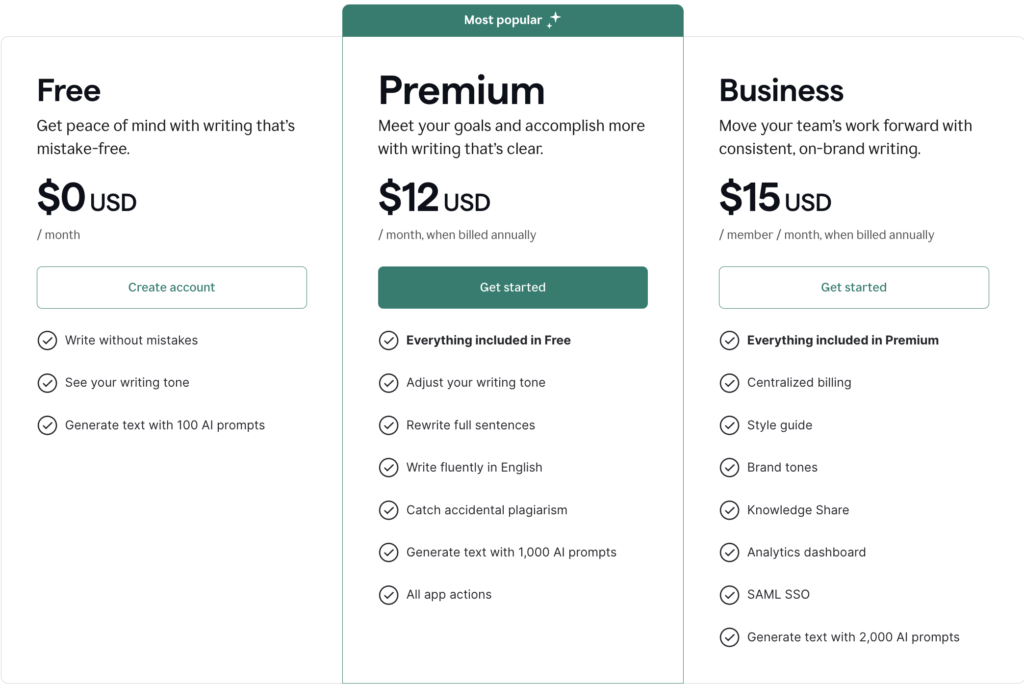The width and height of the screenshot is (1024, 686).
Task: Click the "Generate text with 1,000 AI prompts" feature
Action: pos(511,552)
